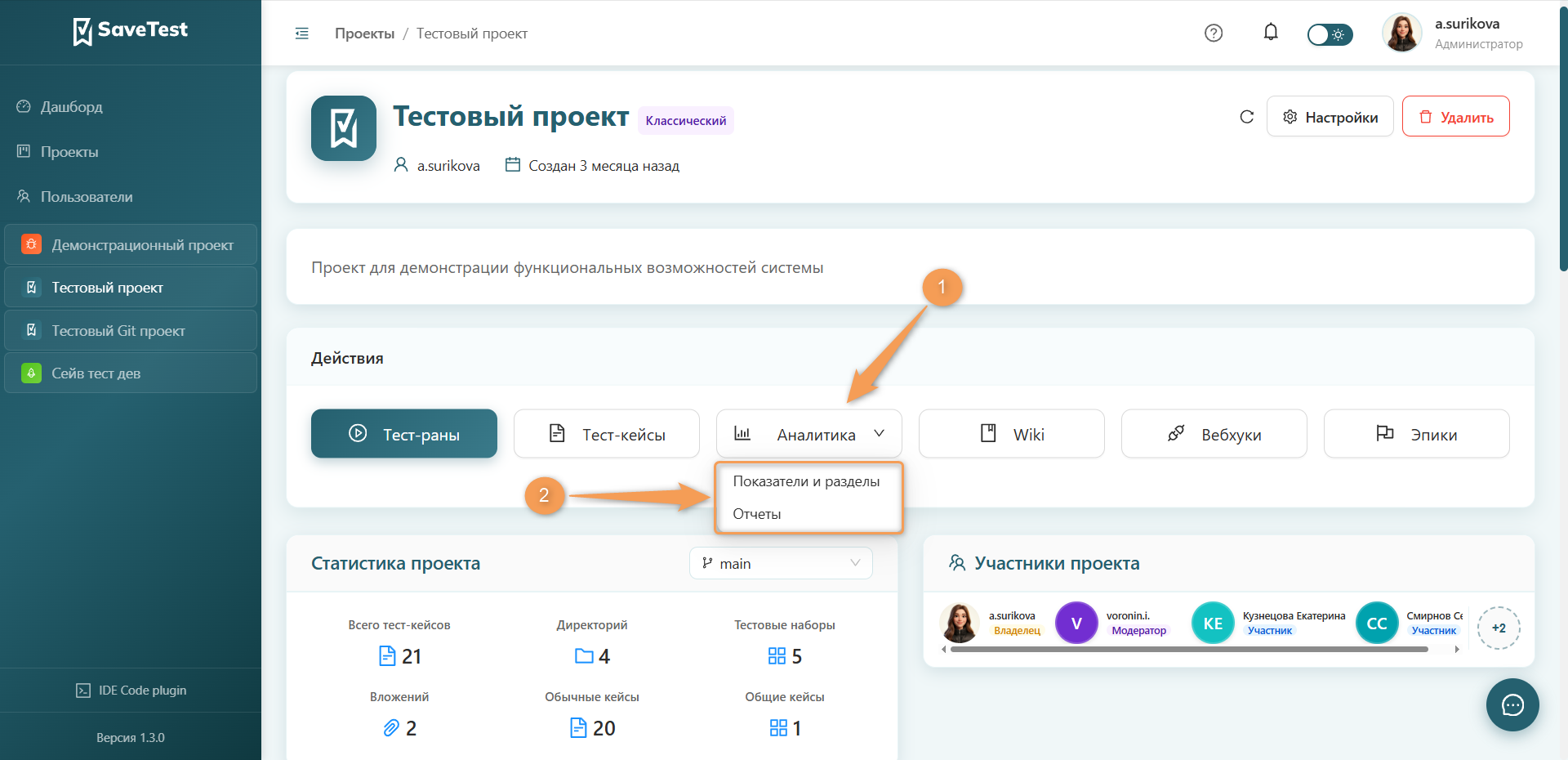Expand the Аналитика dropdown
This screenshot has height=760, width=1568.
tap(809, 434)
